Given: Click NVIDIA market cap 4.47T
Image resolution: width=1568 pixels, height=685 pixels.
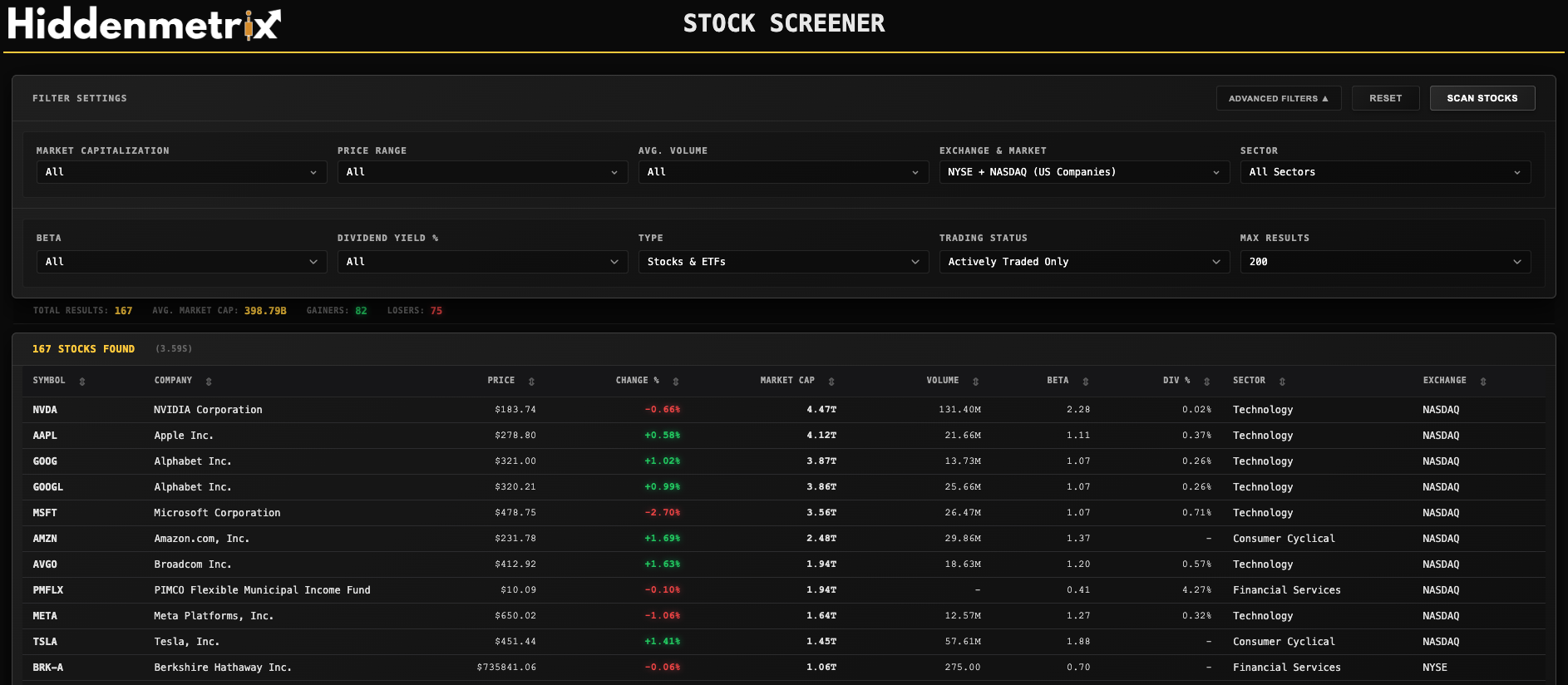Looking at the screenshot, I should tap(821, 410).
